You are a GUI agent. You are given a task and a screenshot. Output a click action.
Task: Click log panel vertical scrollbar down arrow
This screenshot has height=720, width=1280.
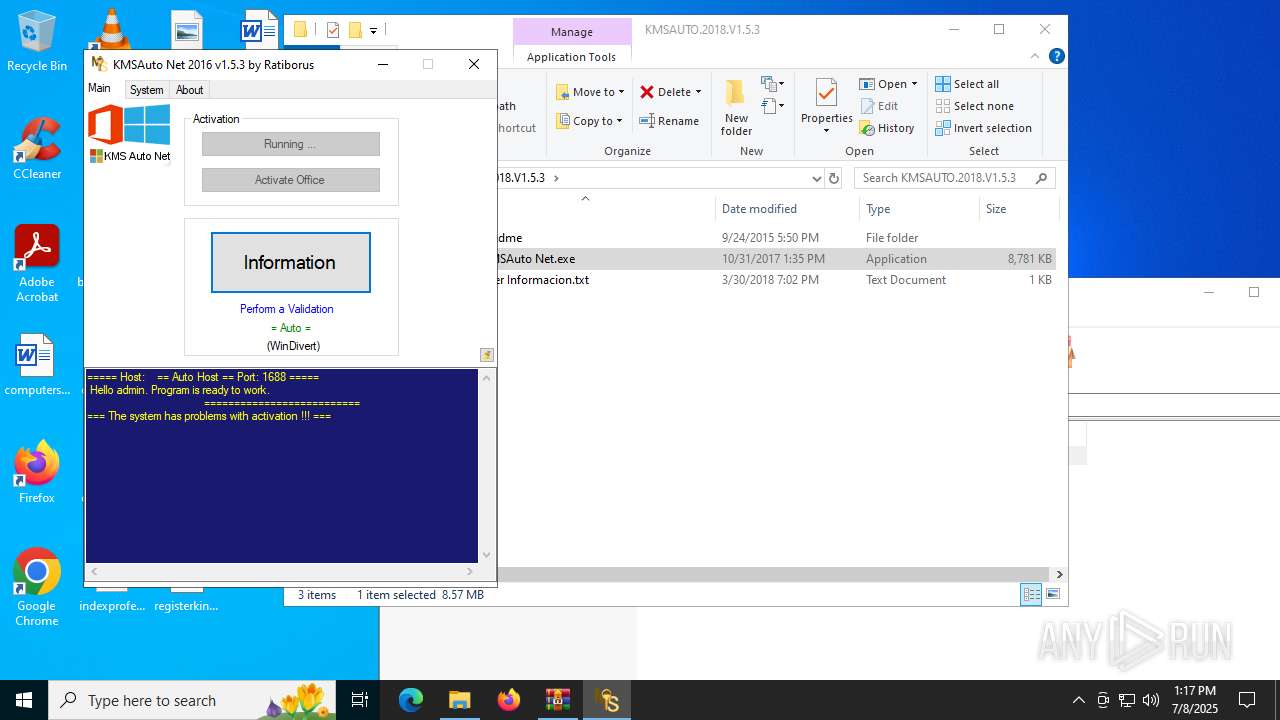(x=487, y=555)
